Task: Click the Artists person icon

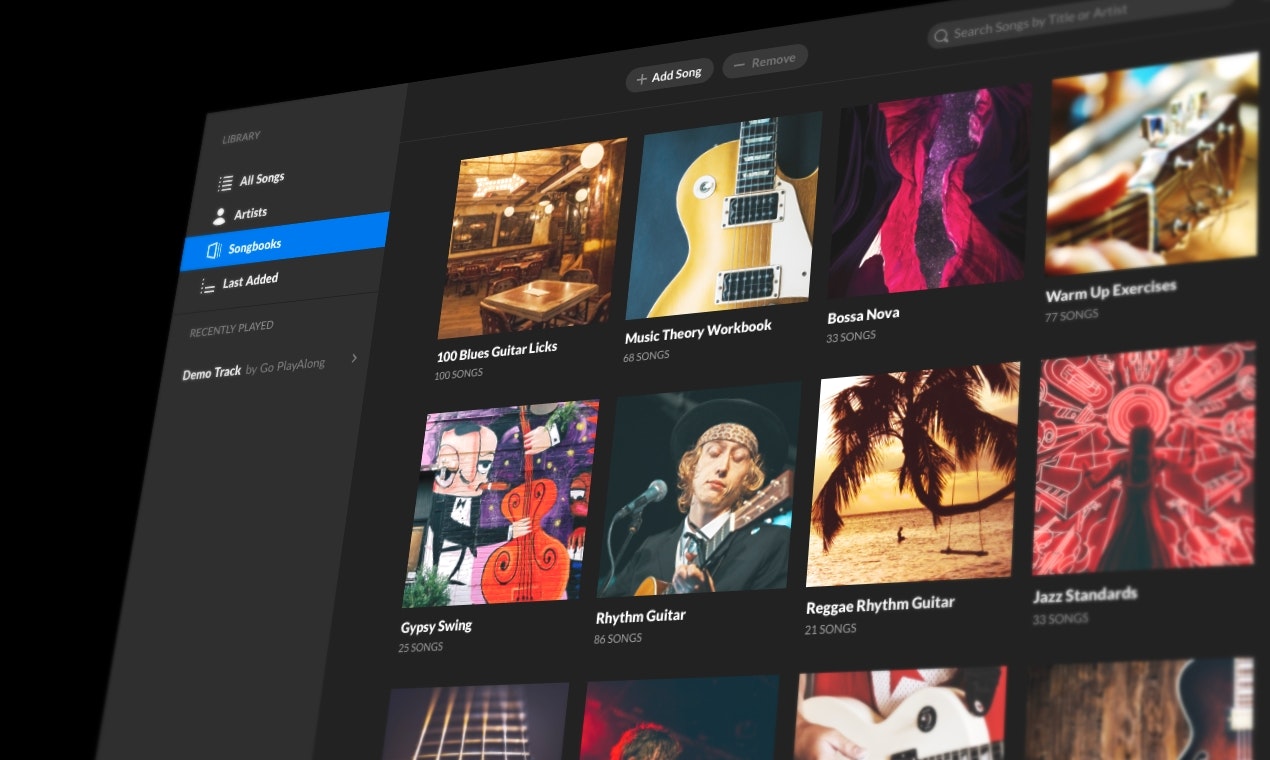Action: point(220,216)
